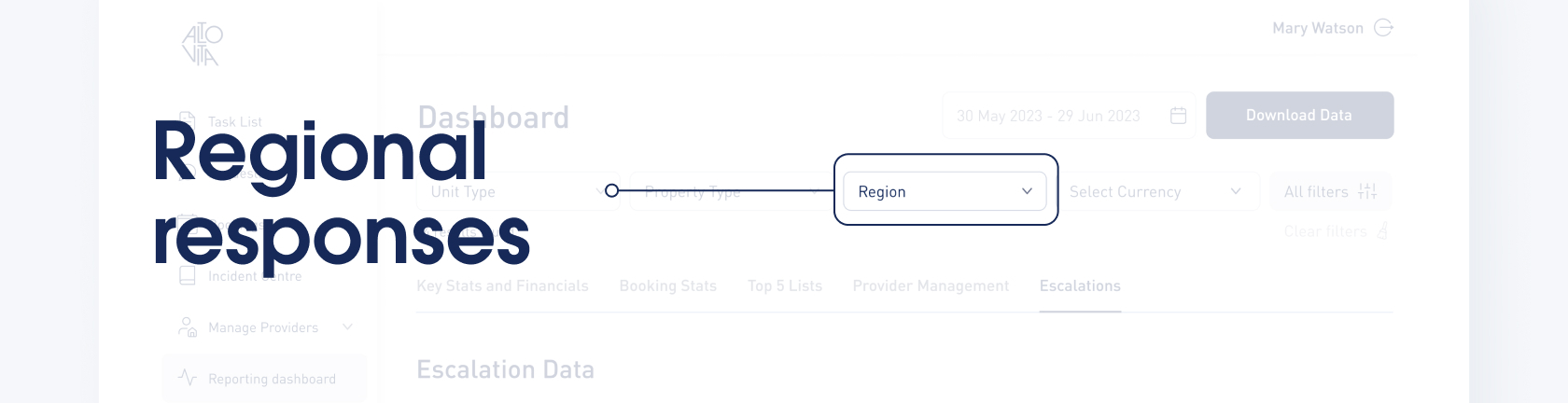The width and height of the screenshot is (1568, 403).
Task: Switch to the Booking Stats tab
Action: (x=668, y=285)
